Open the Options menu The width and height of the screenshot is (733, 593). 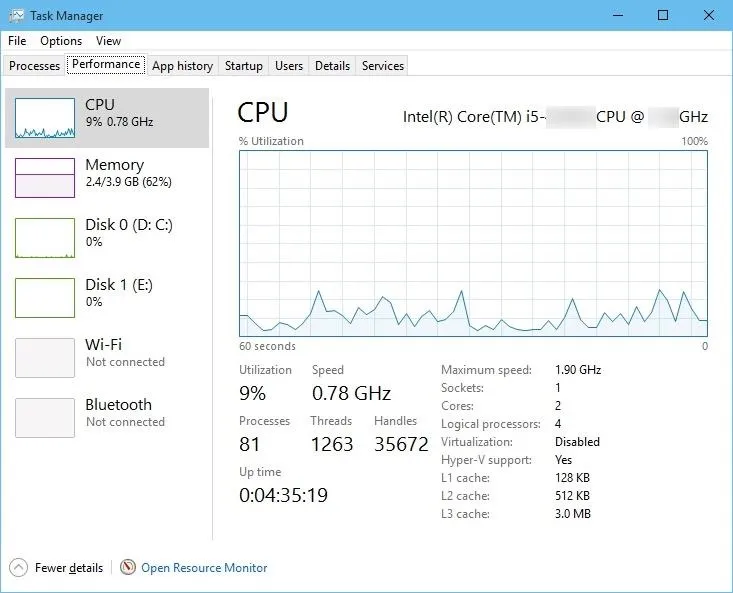click(x=61, y=41)
